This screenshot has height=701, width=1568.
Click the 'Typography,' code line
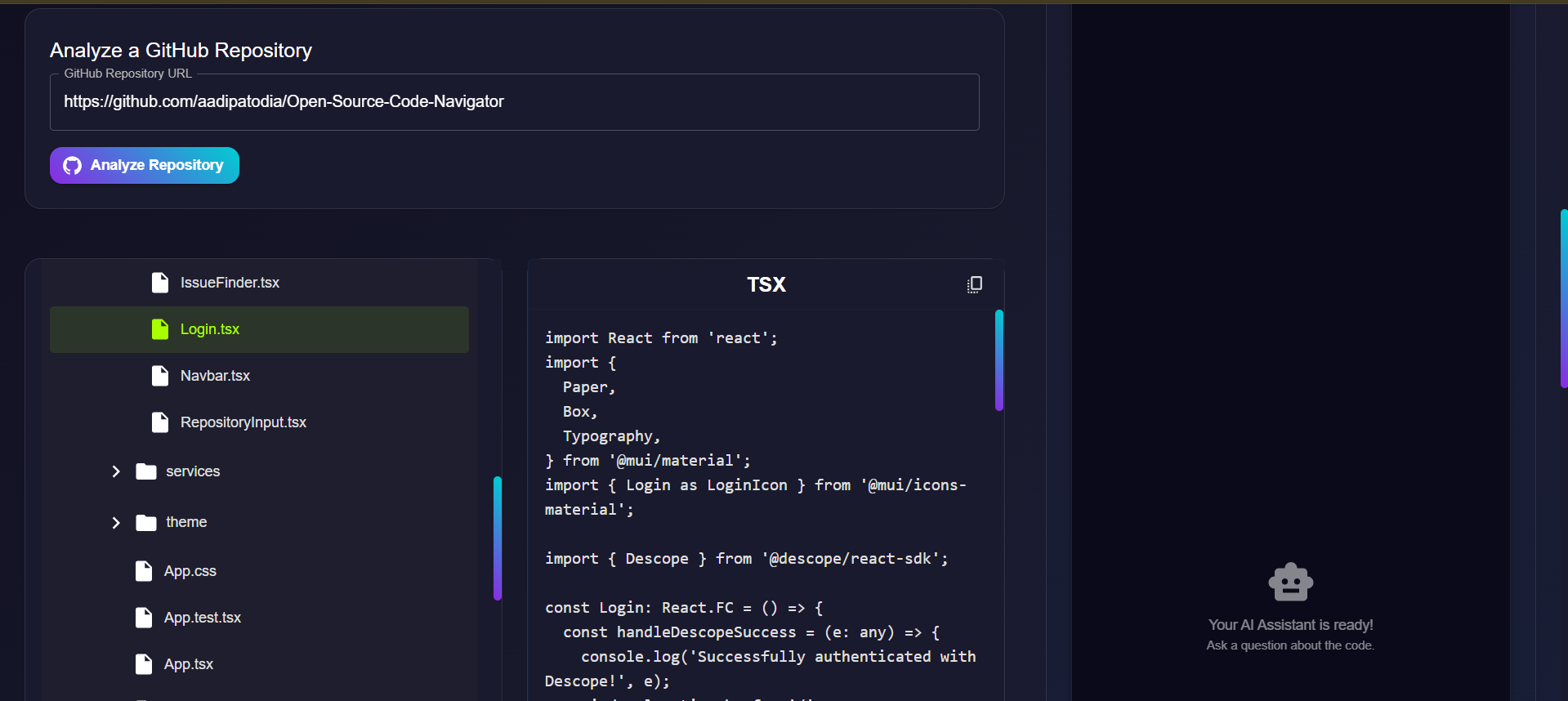(612, 436)
